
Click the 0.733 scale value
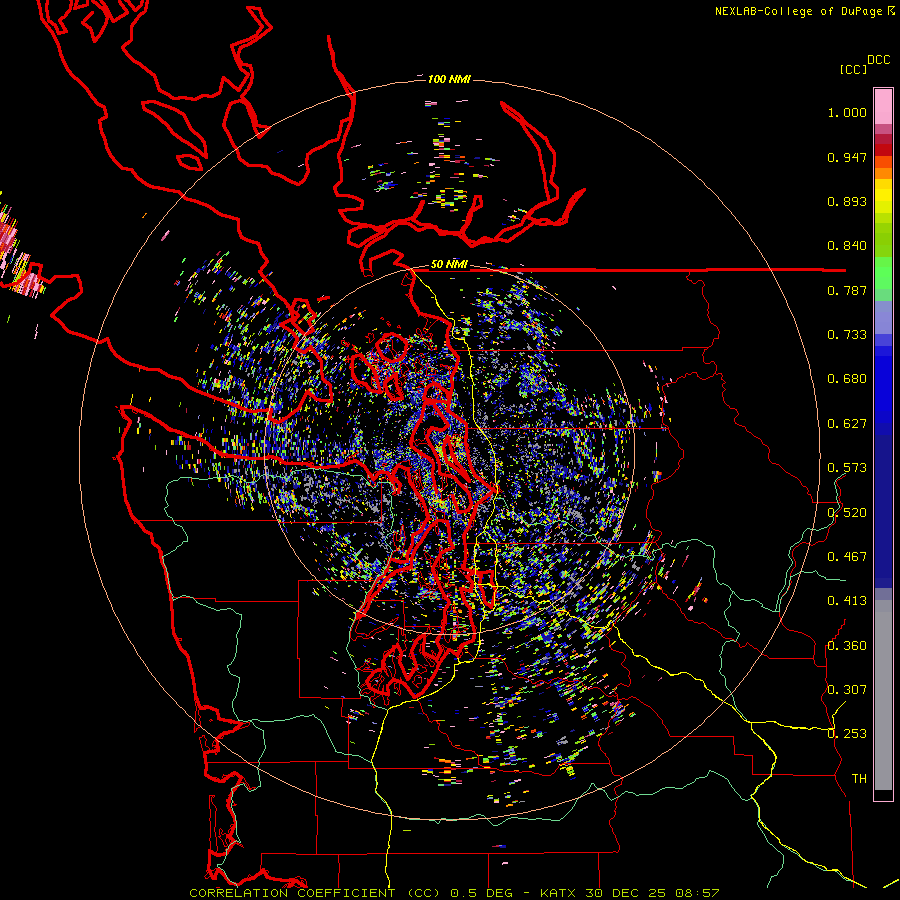[x=847, y=335]
